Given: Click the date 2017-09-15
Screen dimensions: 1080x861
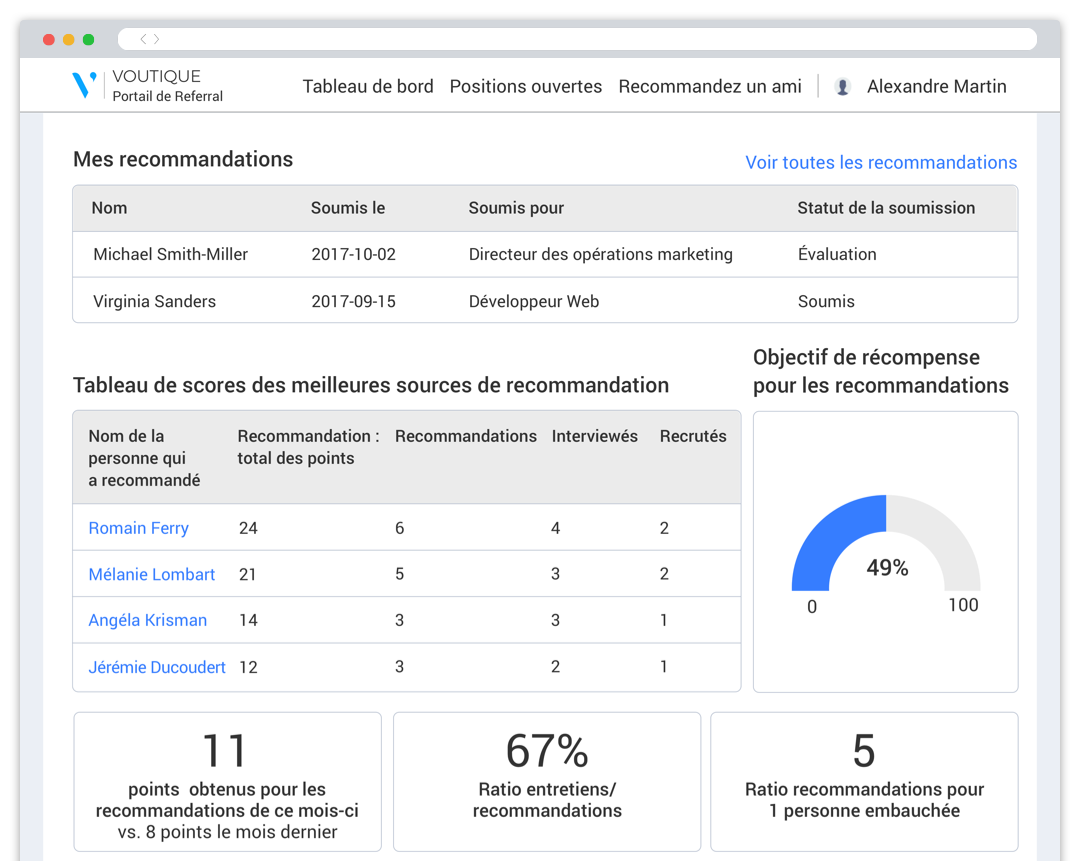Looking at the screenshot, I should point(353,302).
